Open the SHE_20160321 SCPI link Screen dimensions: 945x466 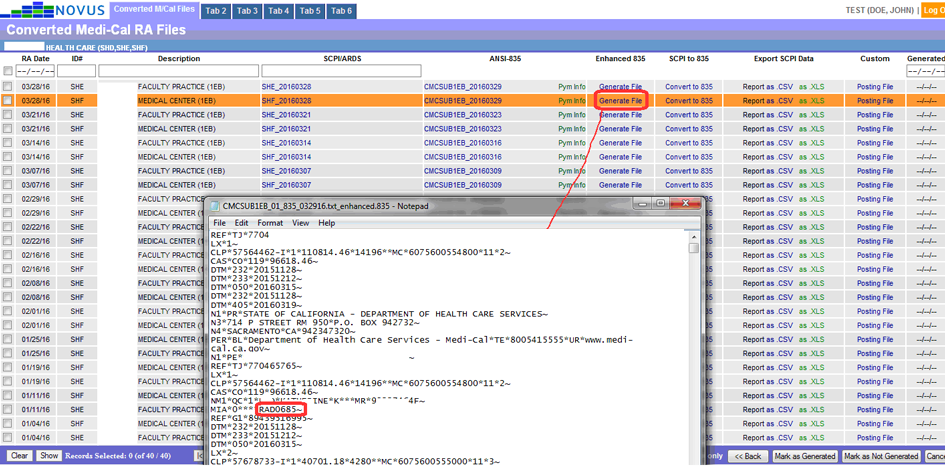pyautogui.click(x=286, y=115)
